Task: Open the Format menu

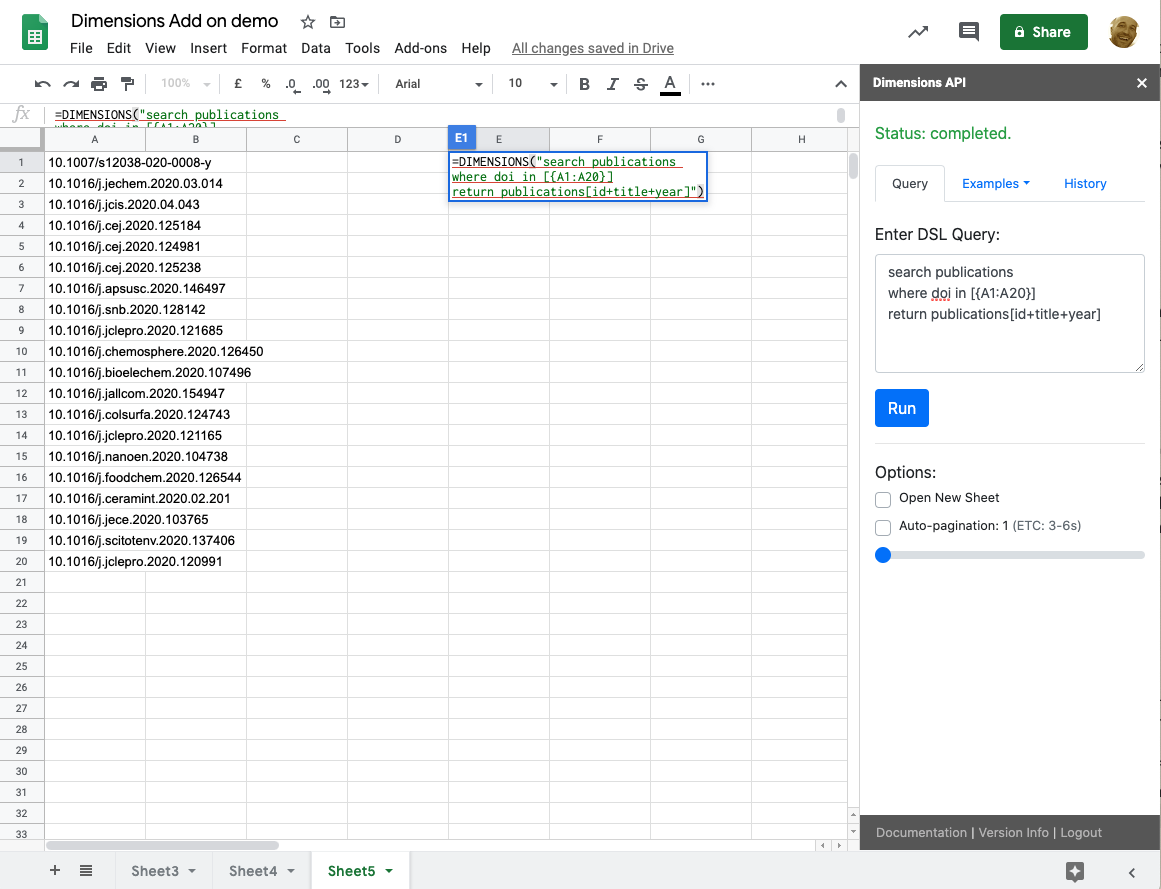Action: (264, 48)
